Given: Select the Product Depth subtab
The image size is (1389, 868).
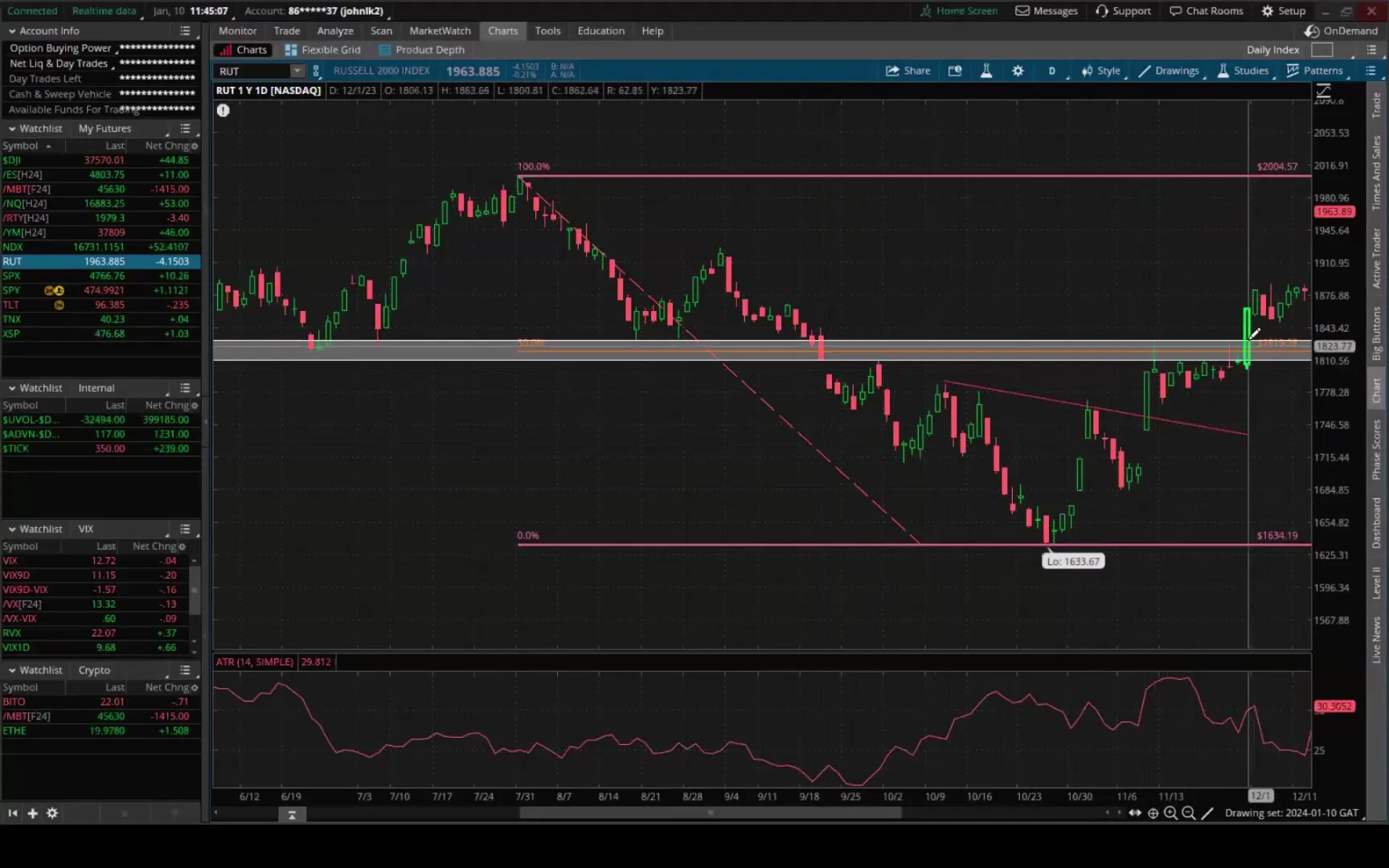Looking at the screenshot, I should 422,50.
